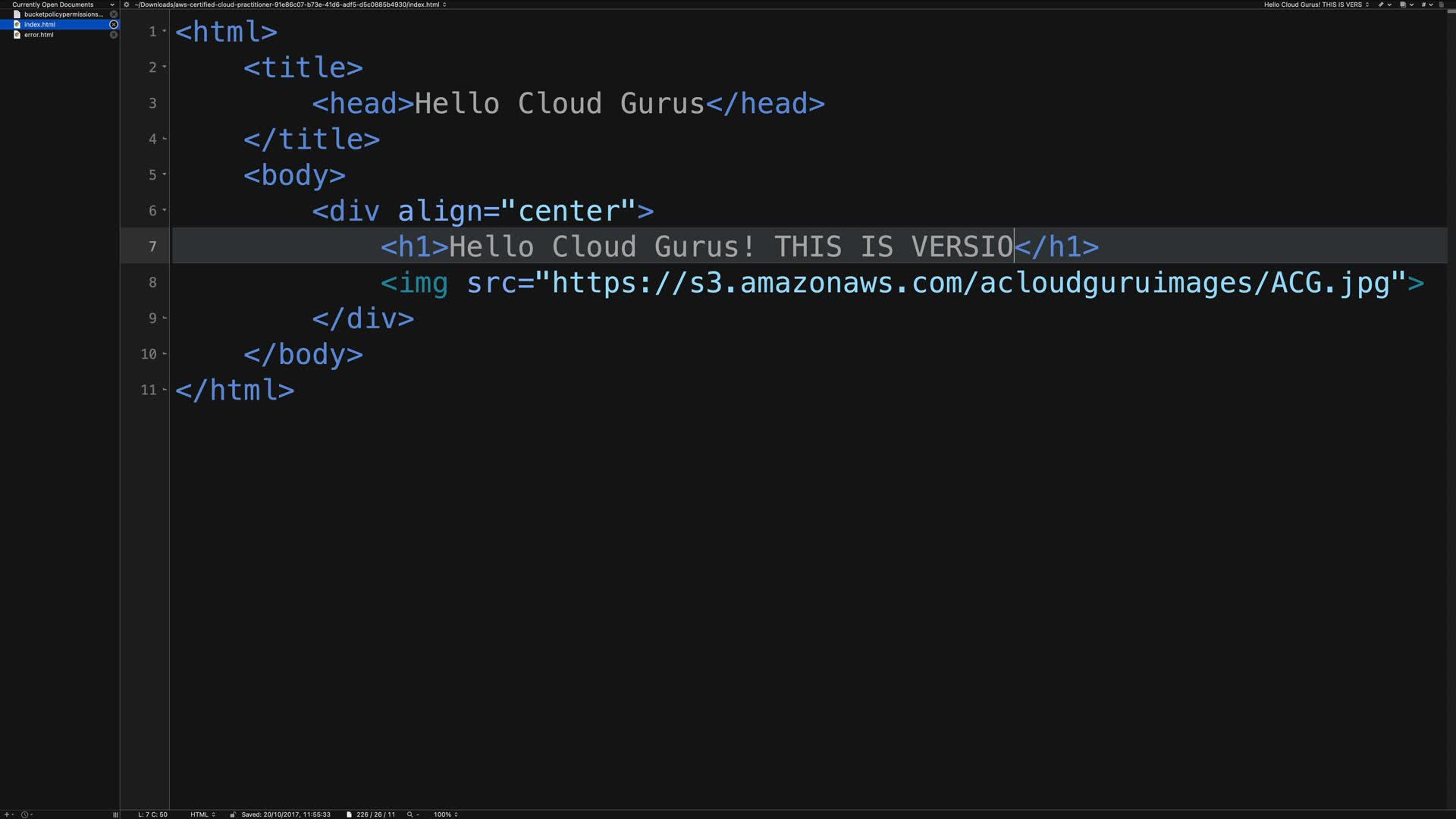This screenshot has width=1456, height=819.
Task: Select error.html in the documents sidebar
Action: click(x=39, y=35)
